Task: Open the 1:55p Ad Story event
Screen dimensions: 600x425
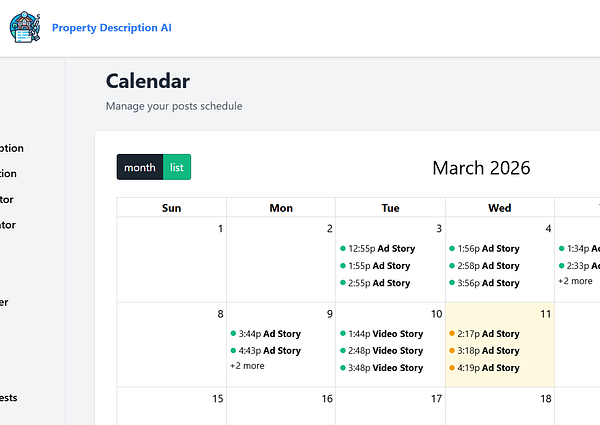Action: (x=375, y=266)
